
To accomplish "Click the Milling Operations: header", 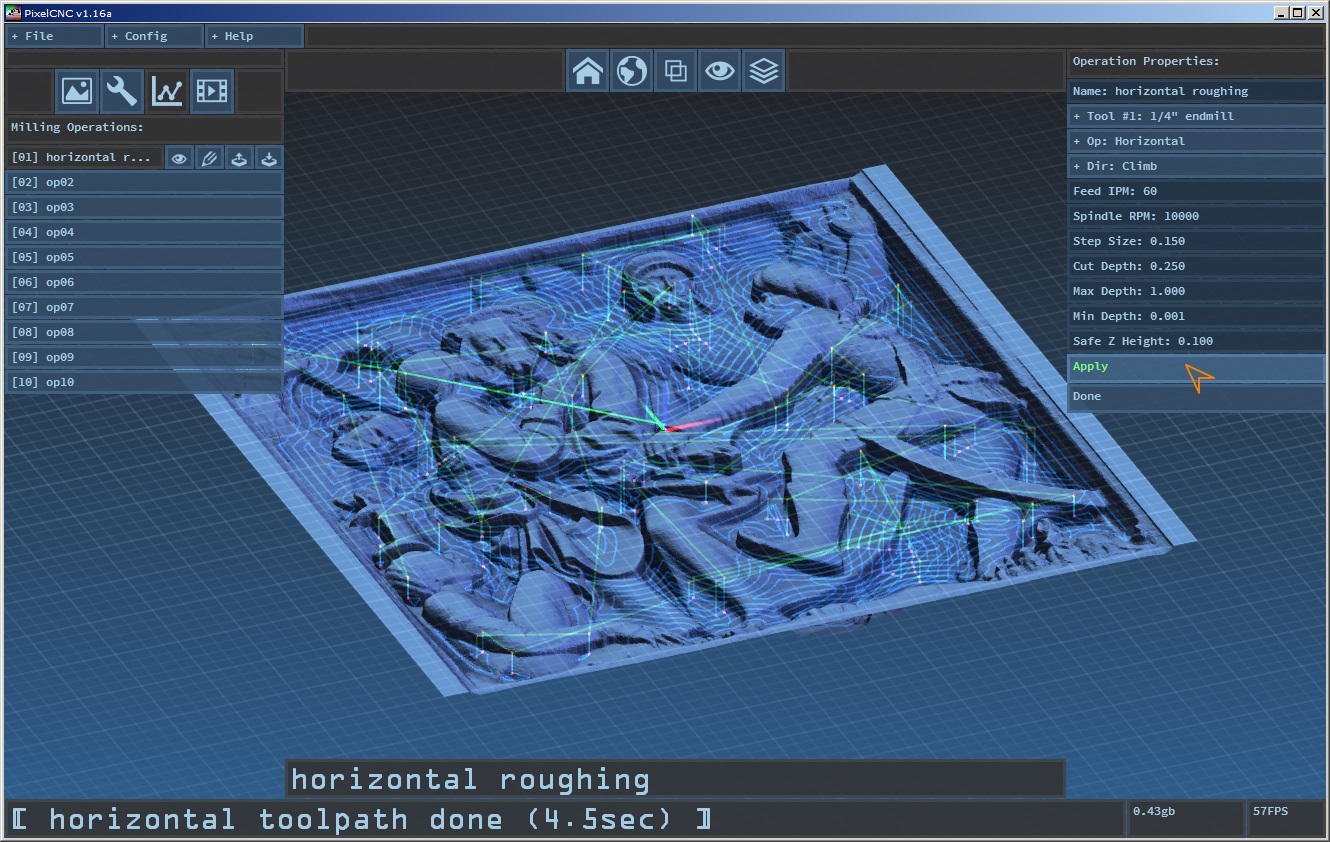I will (x=144, y=127).
